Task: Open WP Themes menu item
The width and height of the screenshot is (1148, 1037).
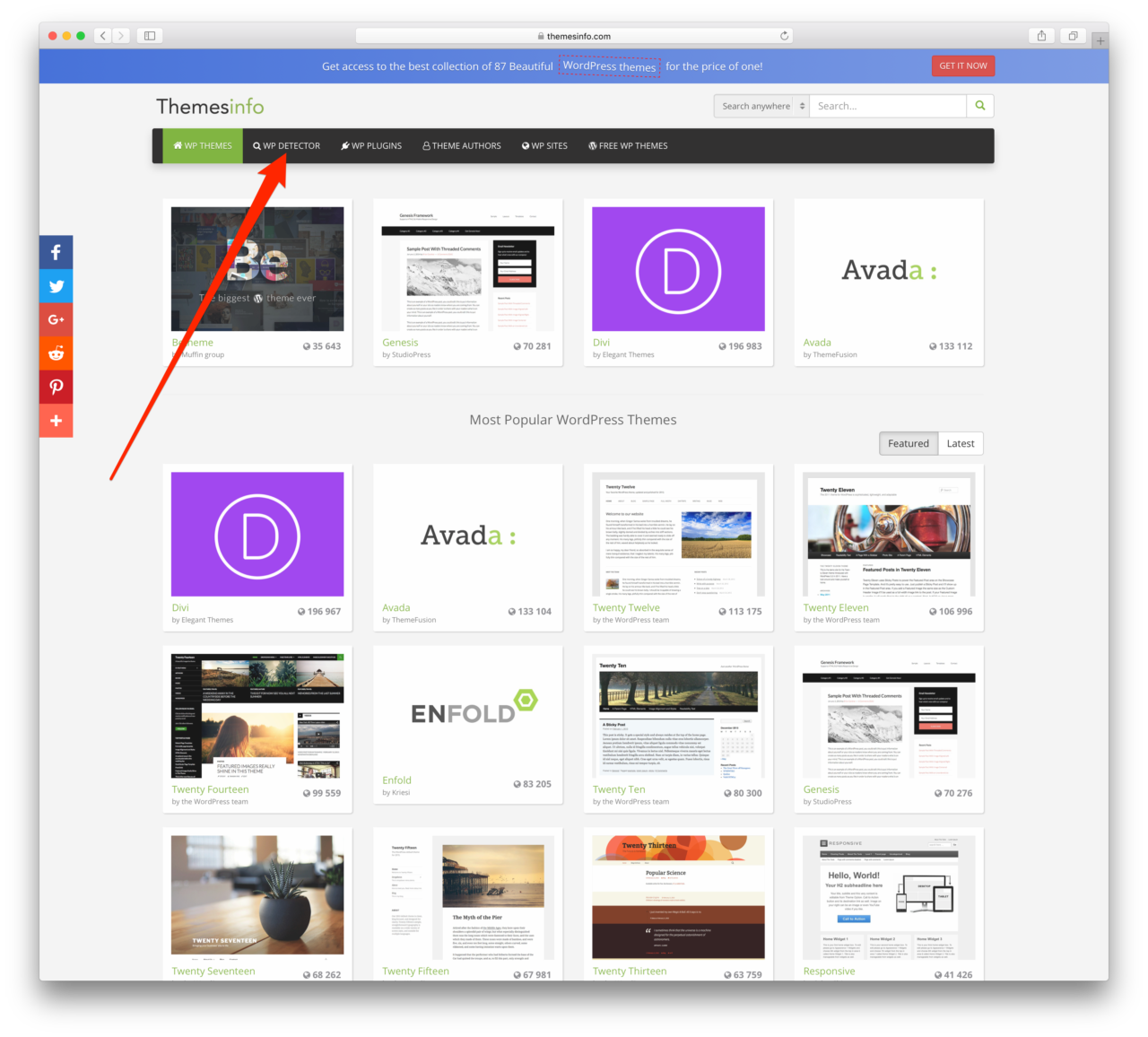Action: point(203,145)
